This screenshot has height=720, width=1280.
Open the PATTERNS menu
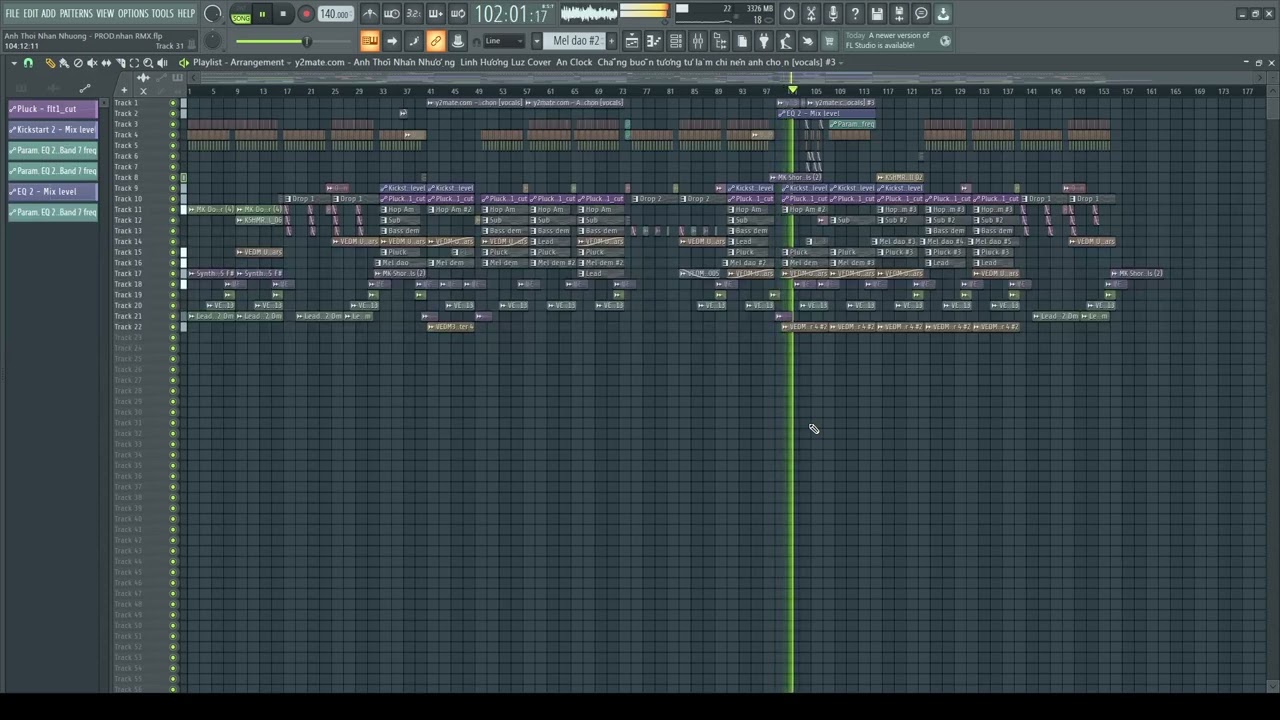point(76,14)
